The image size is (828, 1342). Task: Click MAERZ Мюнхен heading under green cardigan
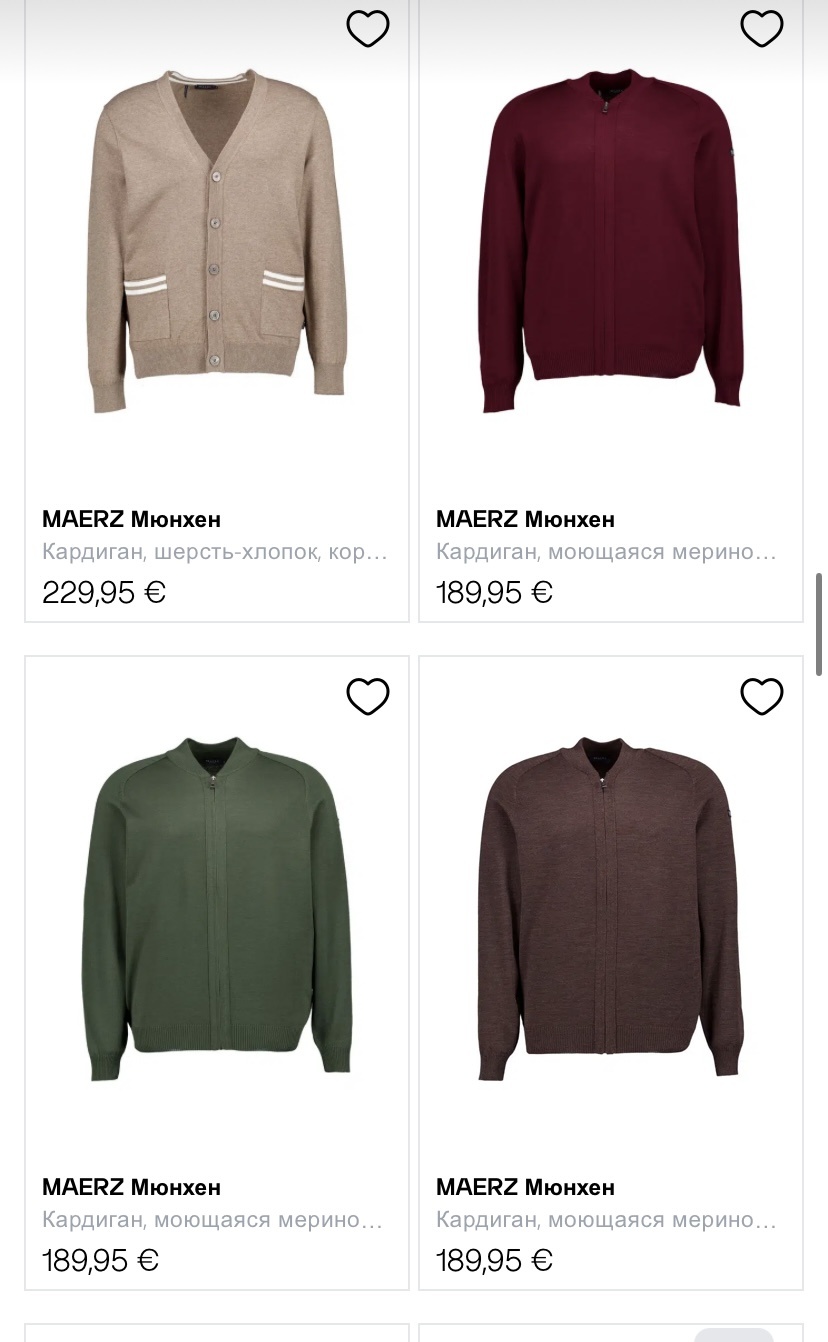131,1187
